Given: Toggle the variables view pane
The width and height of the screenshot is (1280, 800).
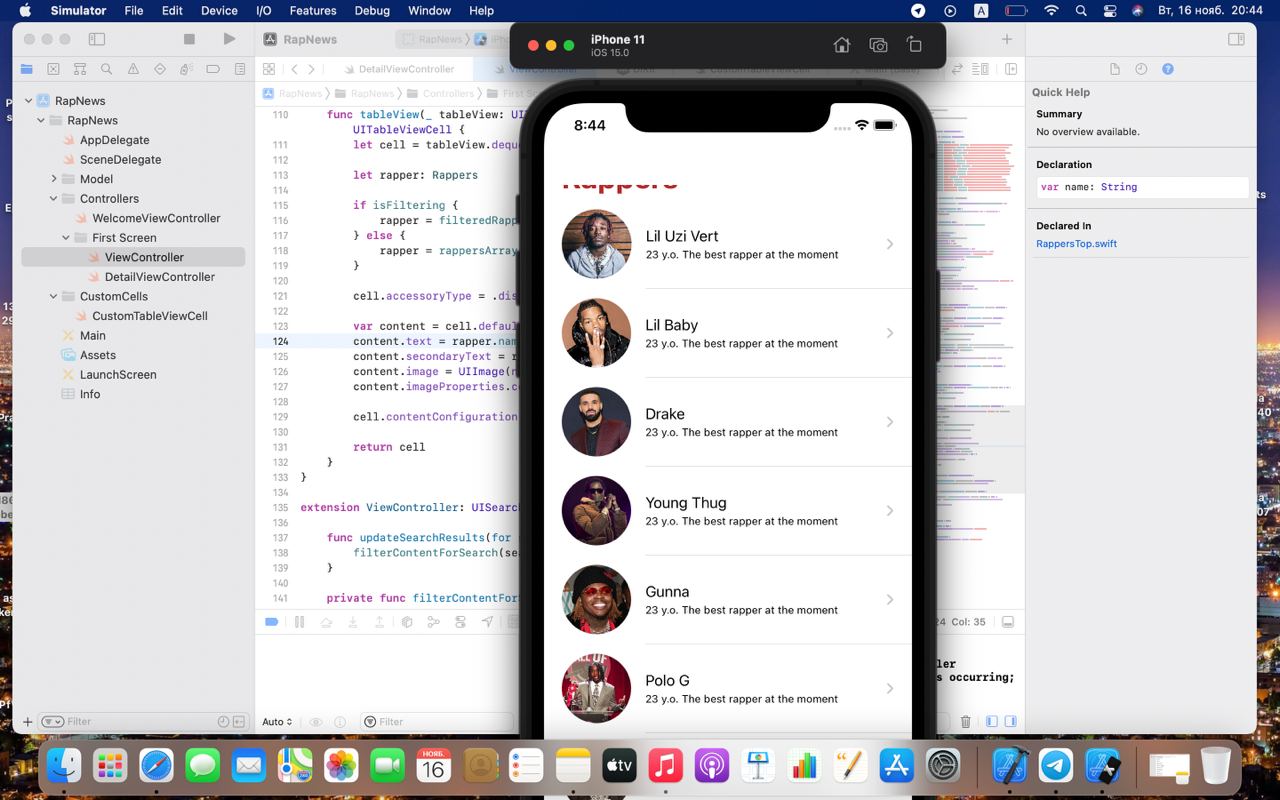Looking at the screenshot, I should (x=991, y=721).
